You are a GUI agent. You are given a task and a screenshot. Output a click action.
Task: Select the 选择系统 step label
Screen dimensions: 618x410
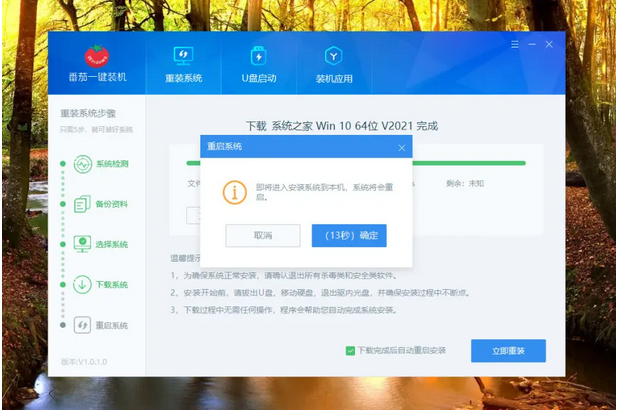[112, 244]
